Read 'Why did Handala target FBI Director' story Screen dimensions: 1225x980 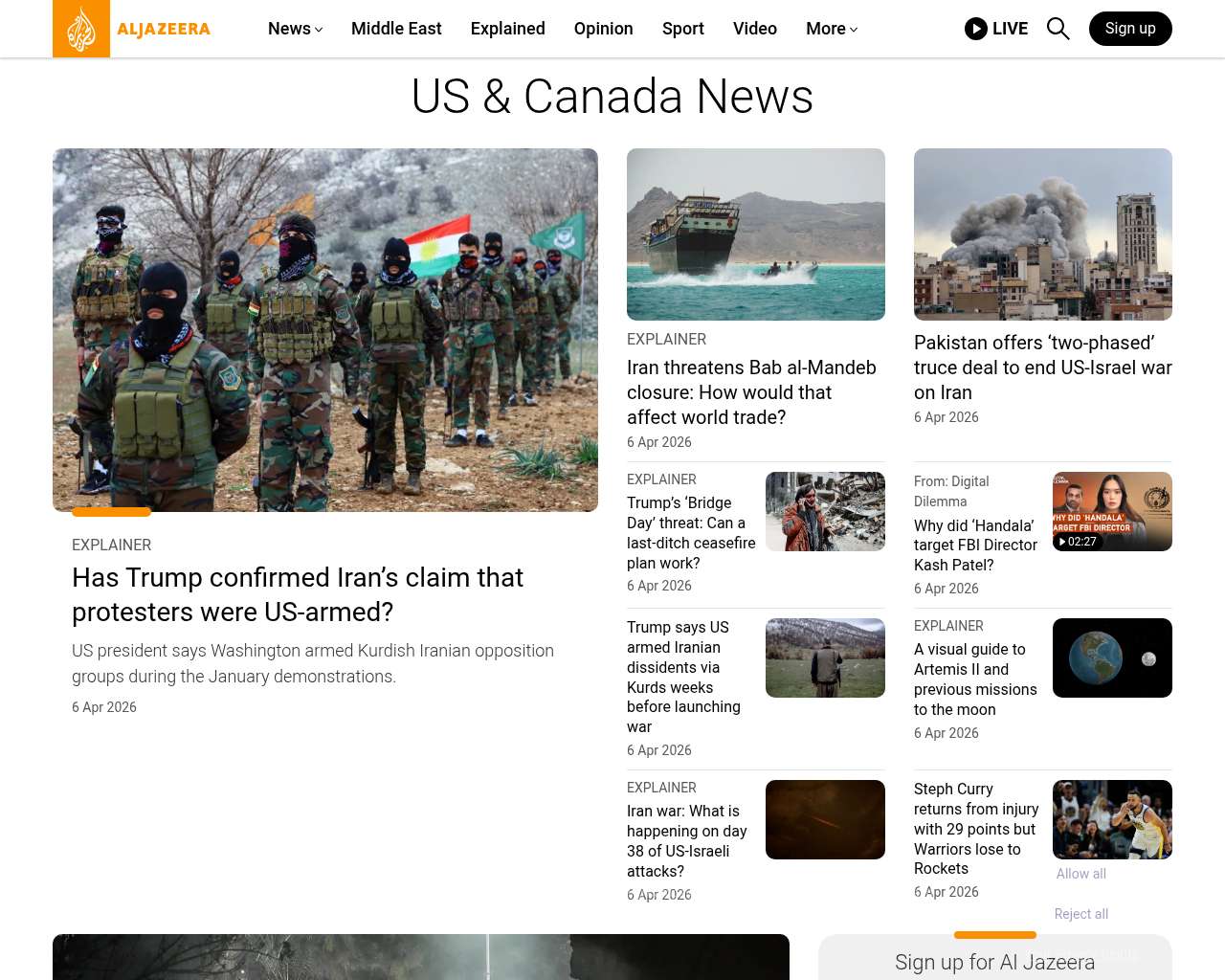tap(975, 546)
